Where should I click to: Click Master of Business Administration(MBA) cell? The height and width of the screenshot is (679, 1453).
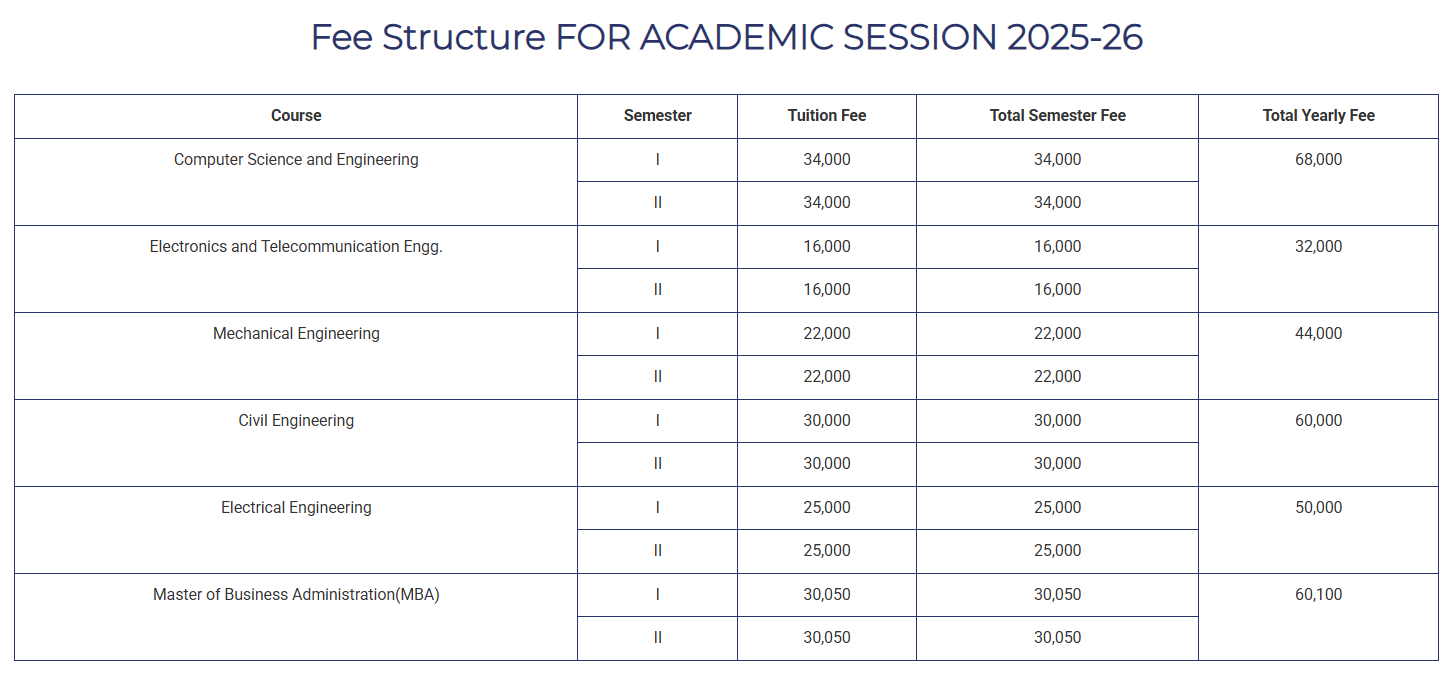tap(296, 617)
